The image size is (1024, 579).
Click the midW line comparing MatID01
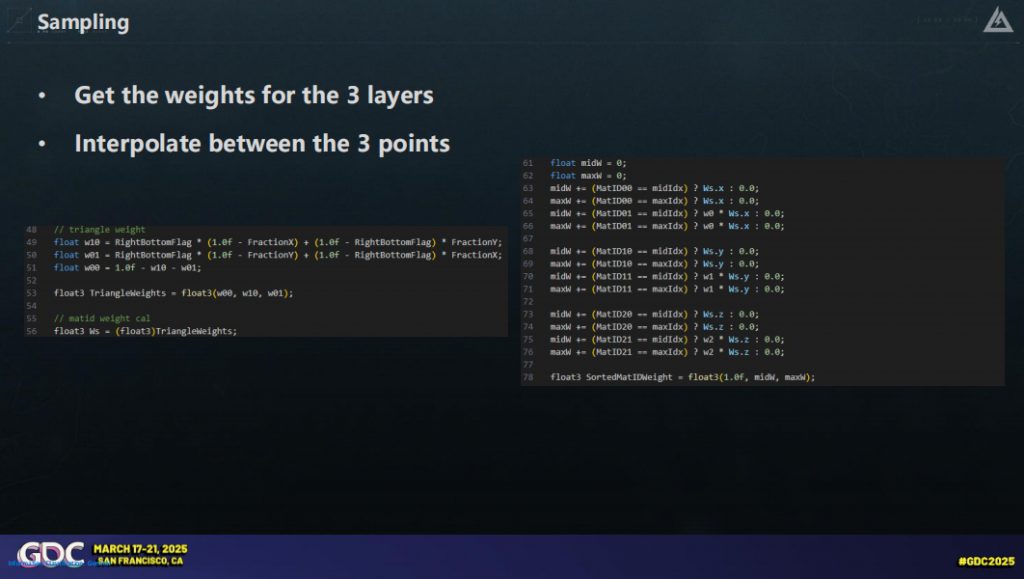coord(667,213)
